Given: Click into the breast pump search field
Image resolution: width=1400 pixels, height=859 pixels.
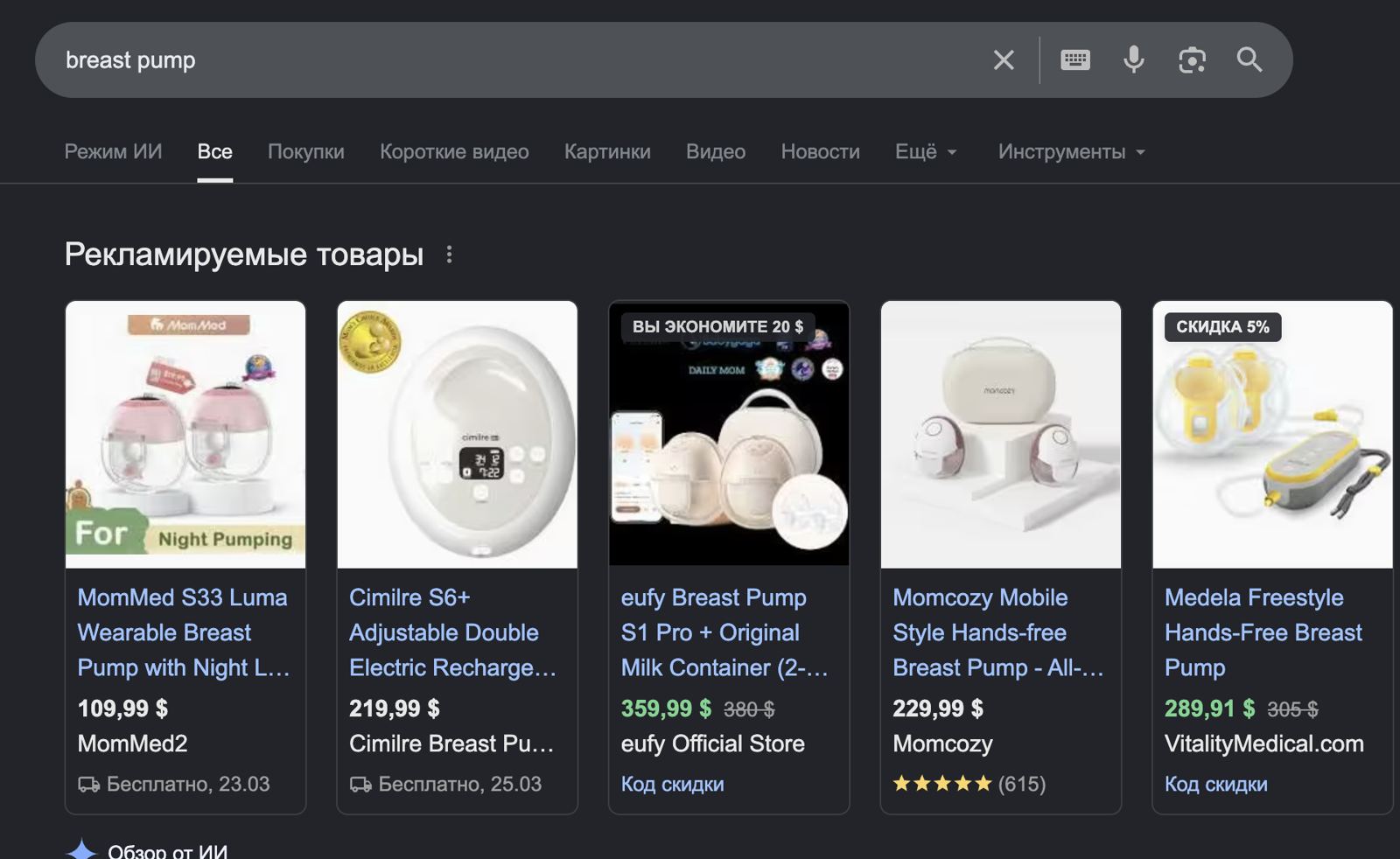Looking at the screenshot, I should [x=516, y=59].
